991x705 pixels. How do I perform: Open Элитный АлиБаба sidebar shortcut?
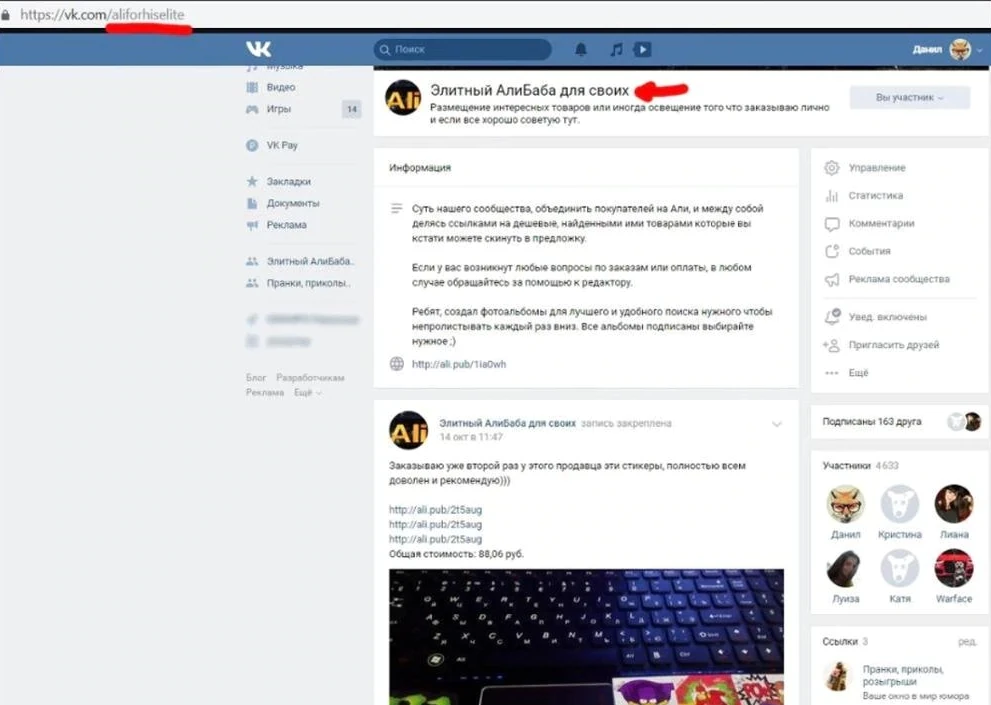pyautogui.click(x=310, y=261)
